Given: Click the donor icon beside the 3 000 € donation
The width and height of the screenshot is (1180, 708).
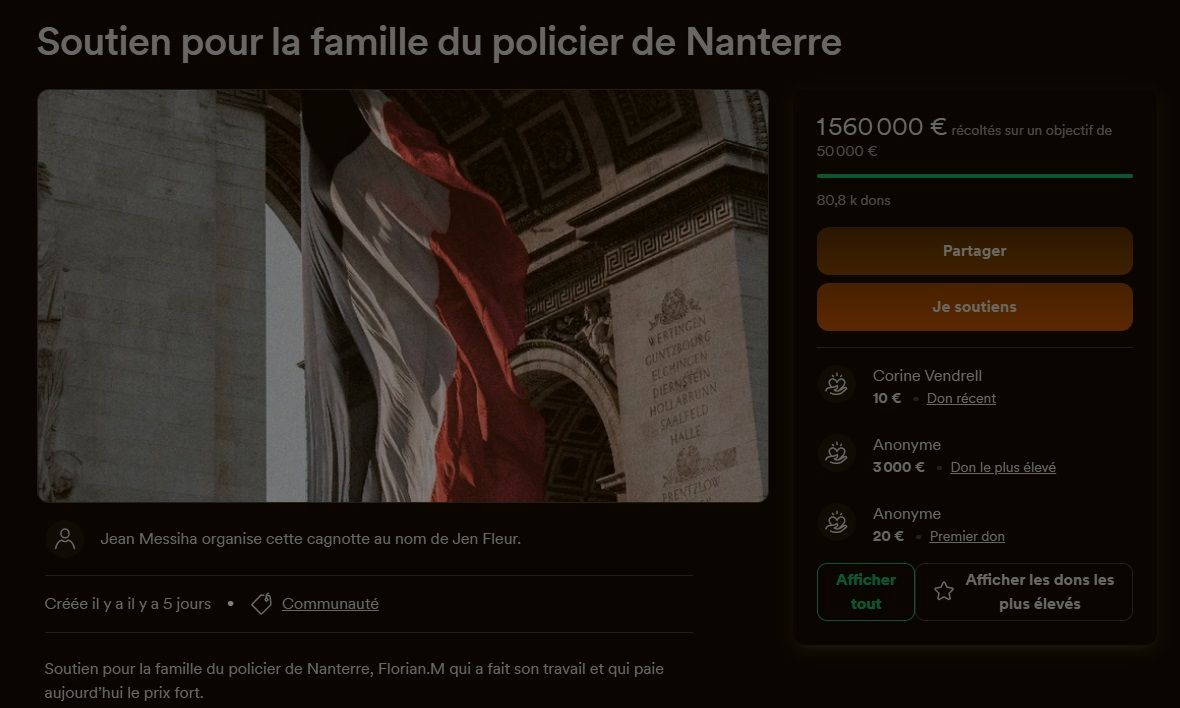Looking at the screenshot, I should (836, 454).
